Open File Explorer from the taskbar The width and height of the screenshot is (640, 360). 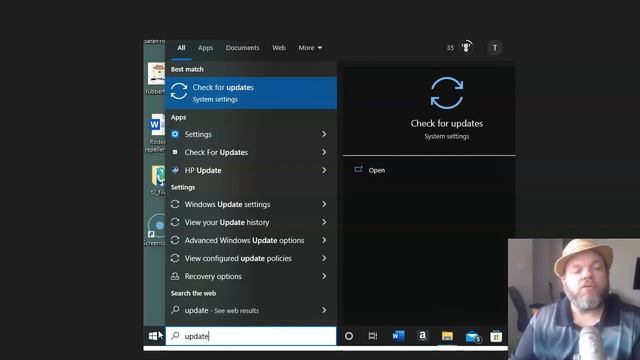pos(447,336)
